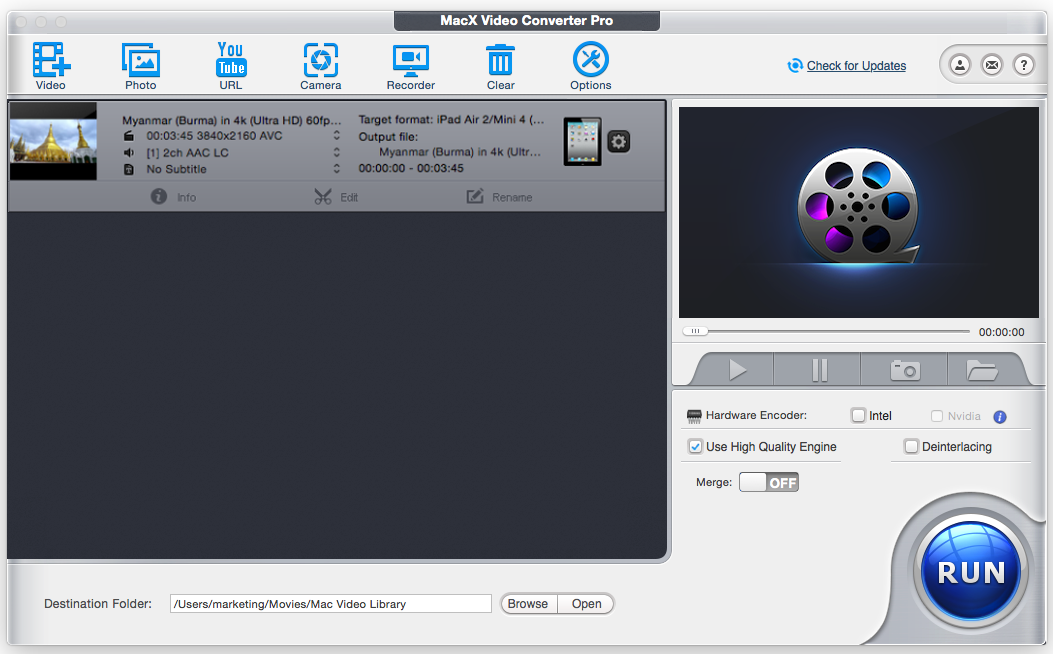
Task: Click the Hardware Encoder chip icon
Action: [x=694, y=416]
